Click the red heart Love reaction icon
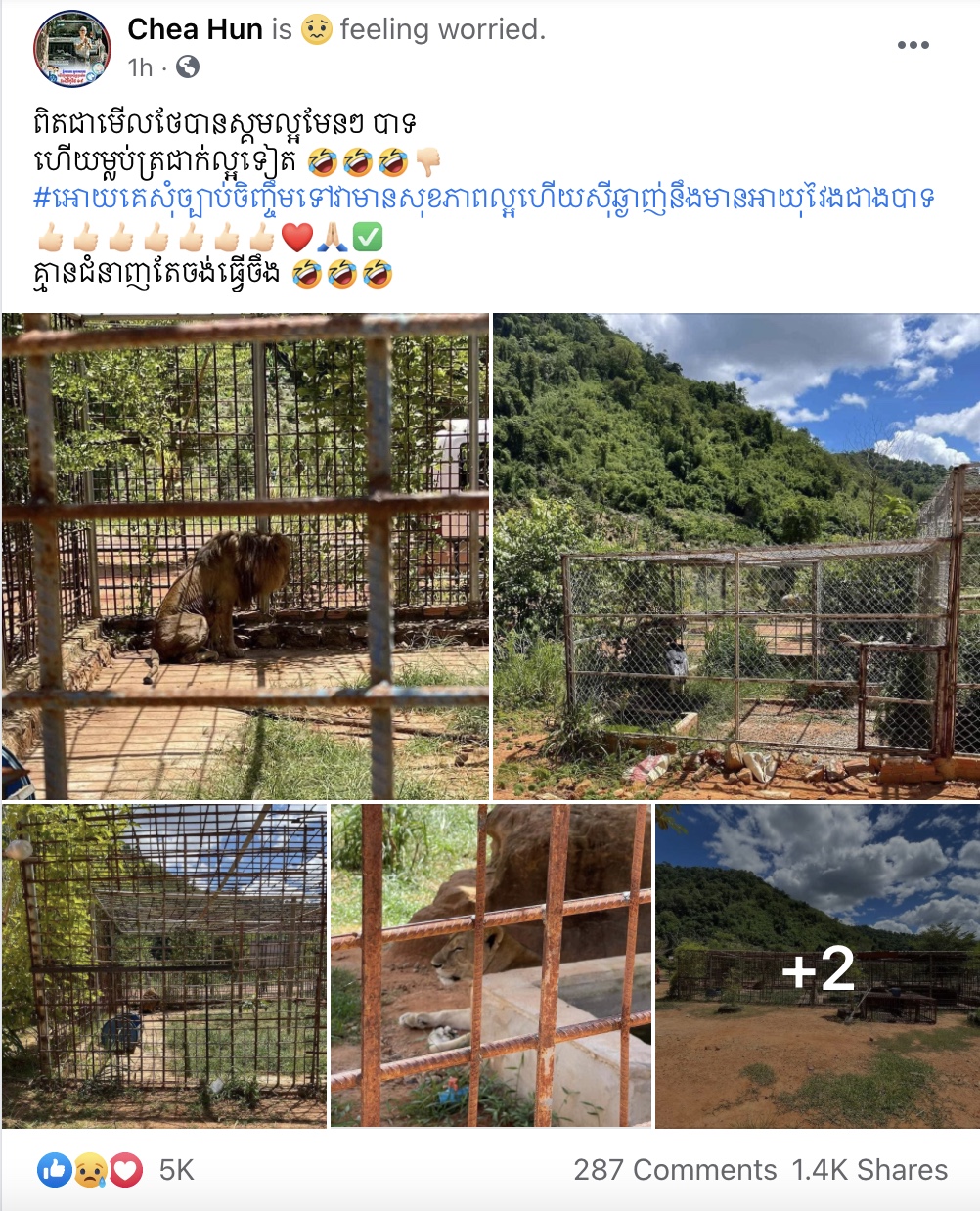Image resolution: width=980 pixels, height=1211 pixels. [125, 1170]
